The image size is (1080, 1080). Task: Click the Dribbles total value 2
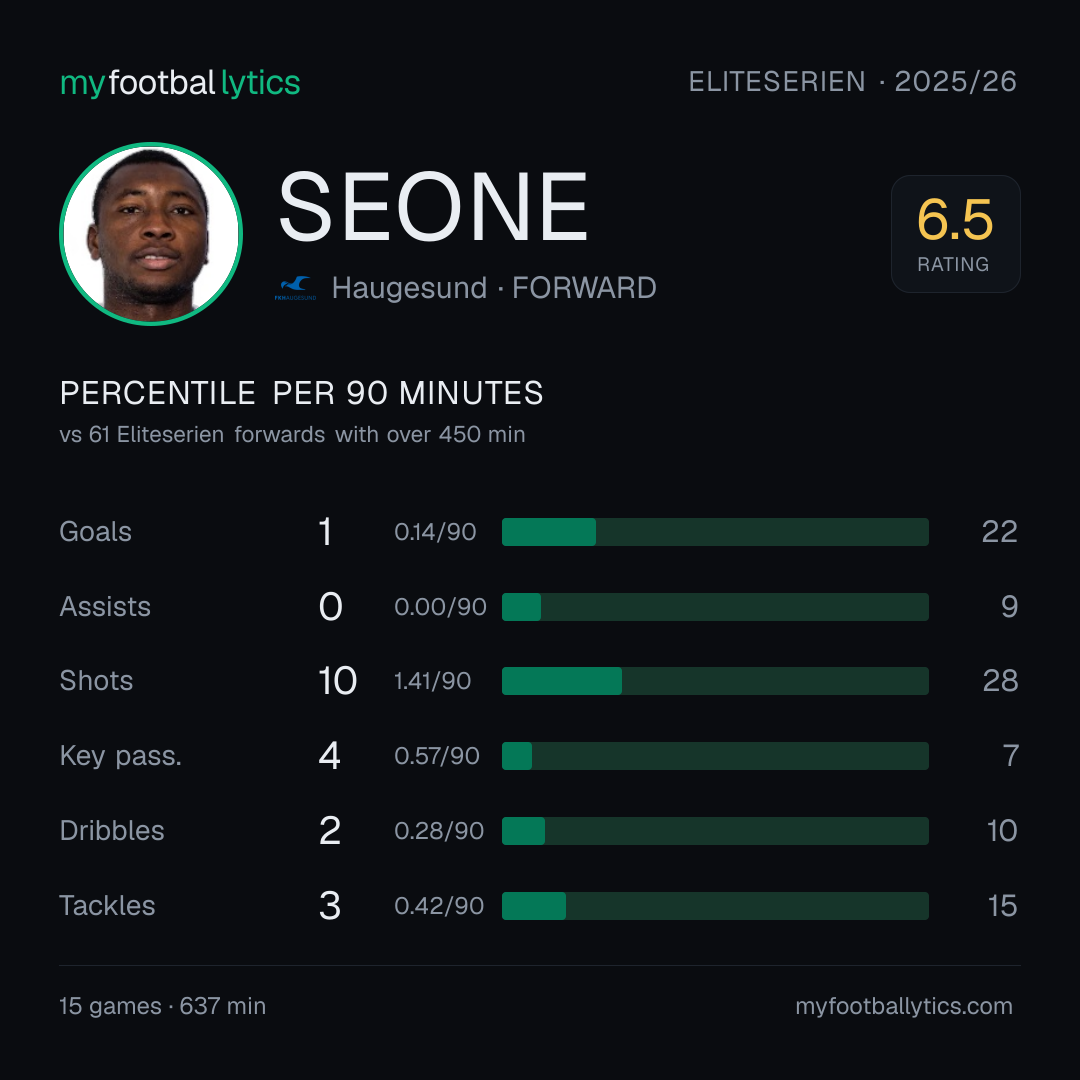point(330,831)
